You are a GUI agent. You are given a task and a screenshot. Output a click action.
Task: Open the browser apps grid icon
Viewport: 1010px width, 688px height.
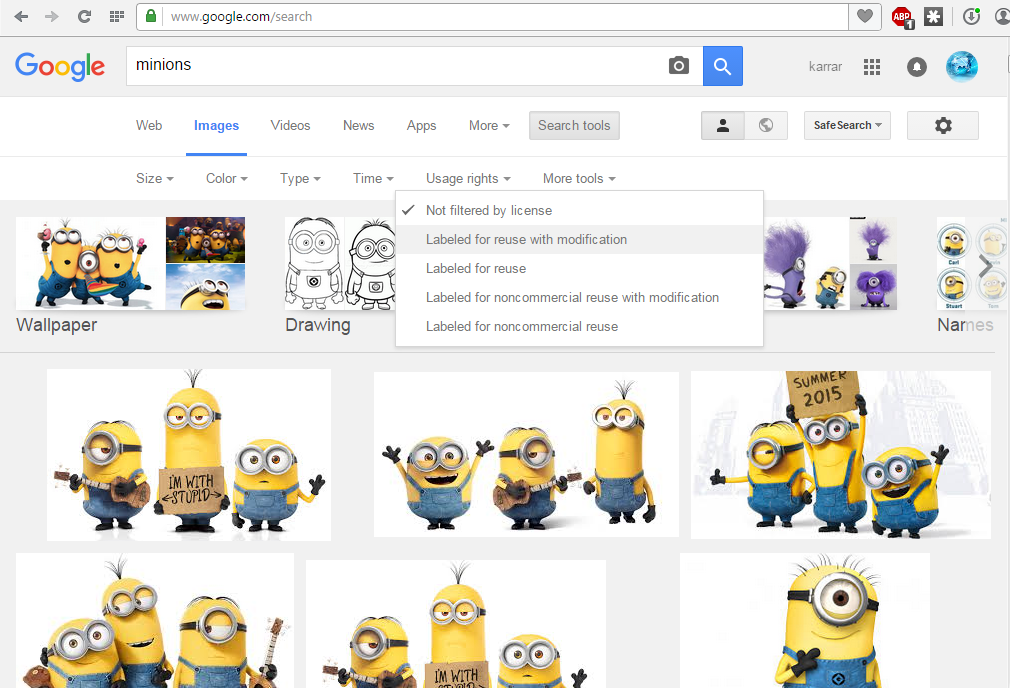[x=117, y=16]
